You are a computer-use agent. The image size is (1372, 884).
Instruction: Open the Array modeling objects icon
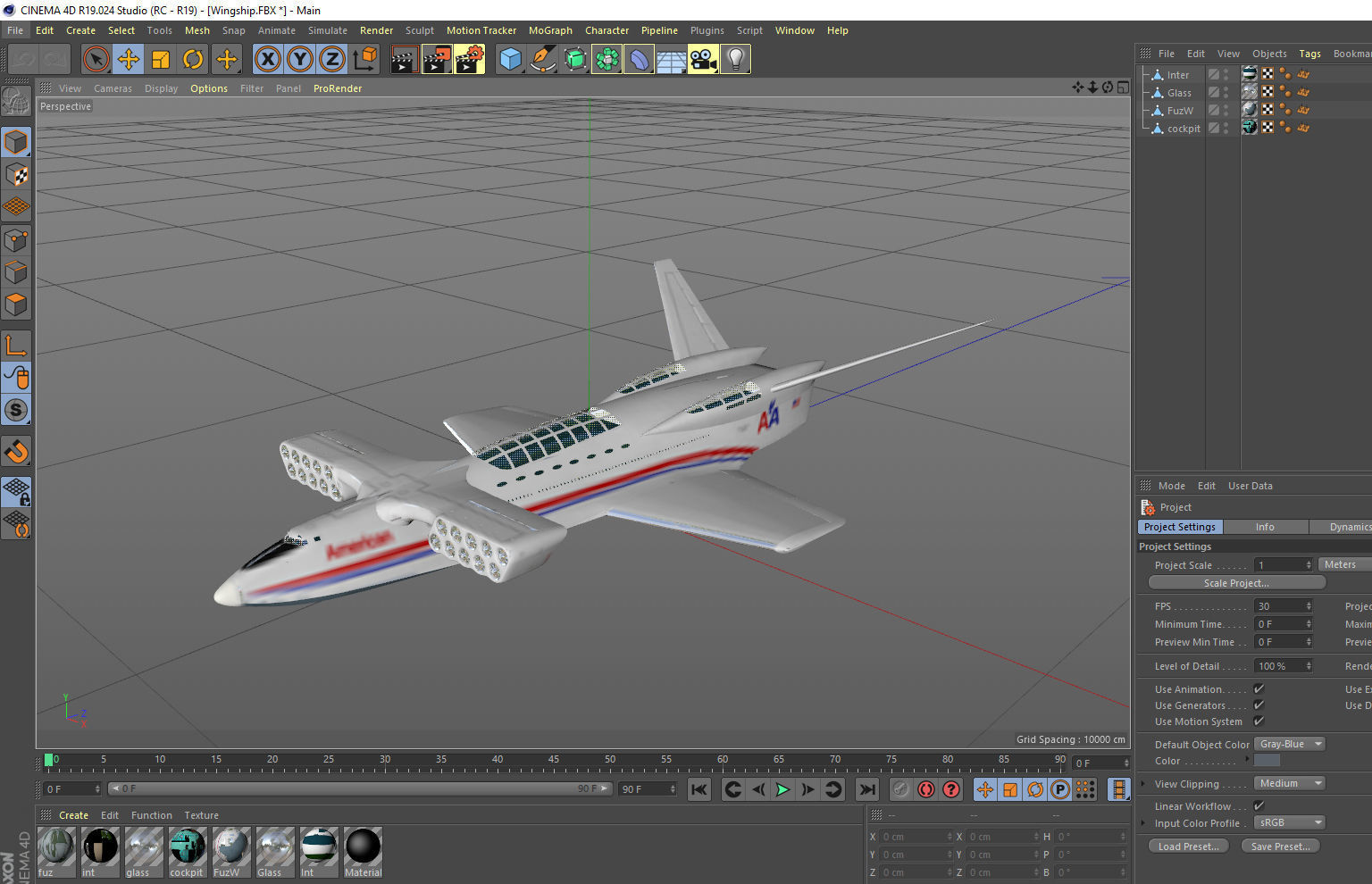pos(607,60)
